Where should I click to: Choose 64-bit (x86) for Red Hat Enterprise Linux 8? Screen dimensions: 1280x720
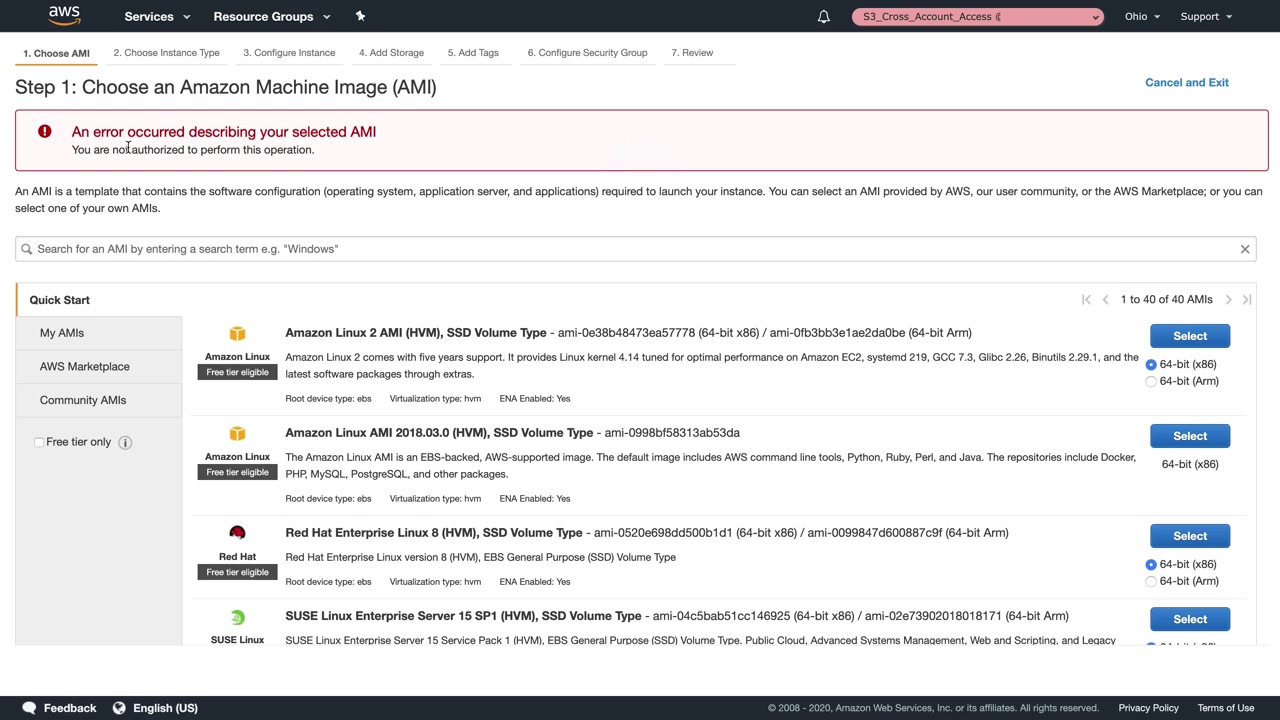pyautogui.click(x=1151, y=565)
